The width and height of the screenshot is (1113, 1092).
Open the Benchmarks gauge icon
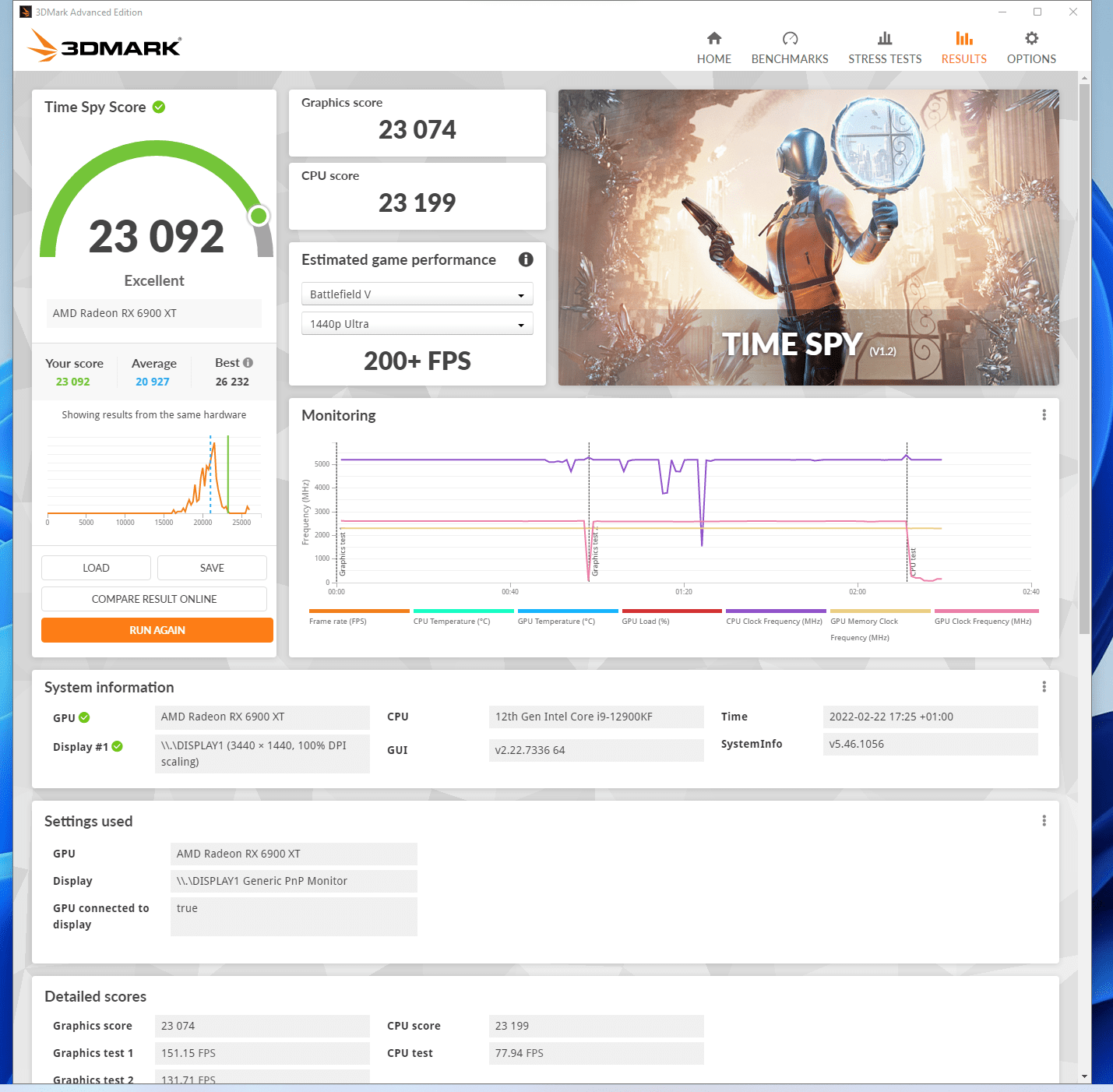tap(790, 38)
